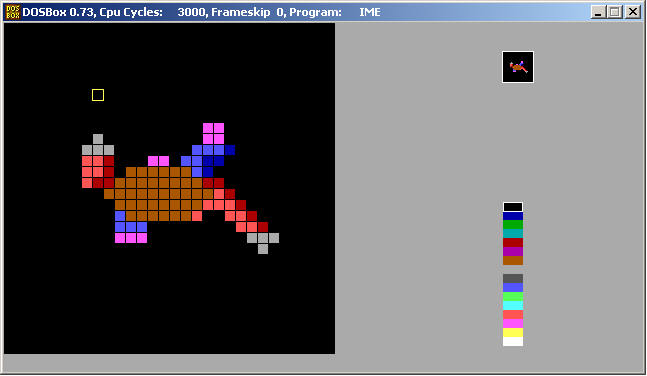The height and width of the screenshot is (376, 647).
Task: Choose the white palette swatch
Action: click(x=513, y=342)
